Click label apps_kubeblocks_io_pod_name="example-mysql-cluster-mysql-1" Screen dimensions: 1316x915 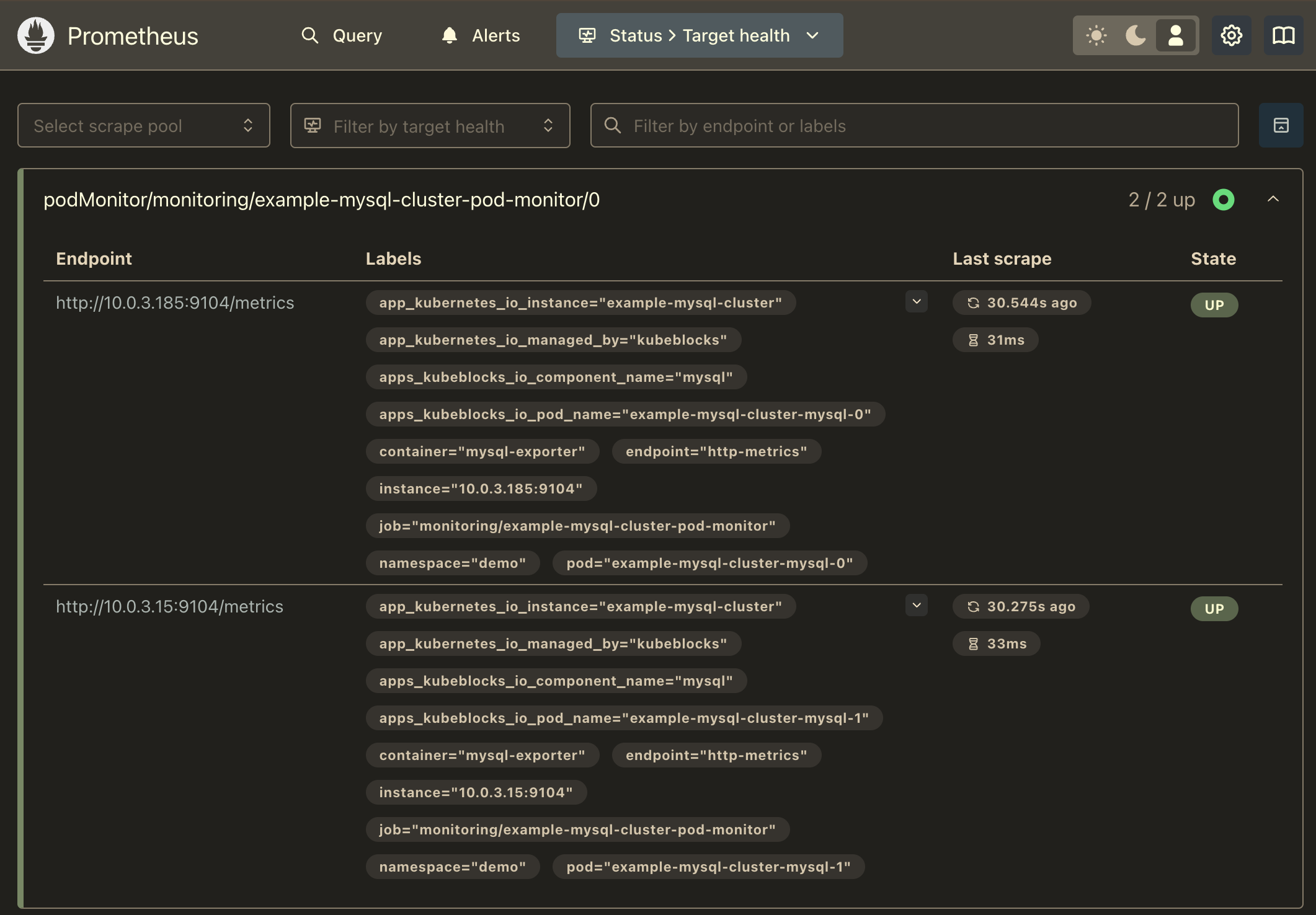[x=624, y=718]
